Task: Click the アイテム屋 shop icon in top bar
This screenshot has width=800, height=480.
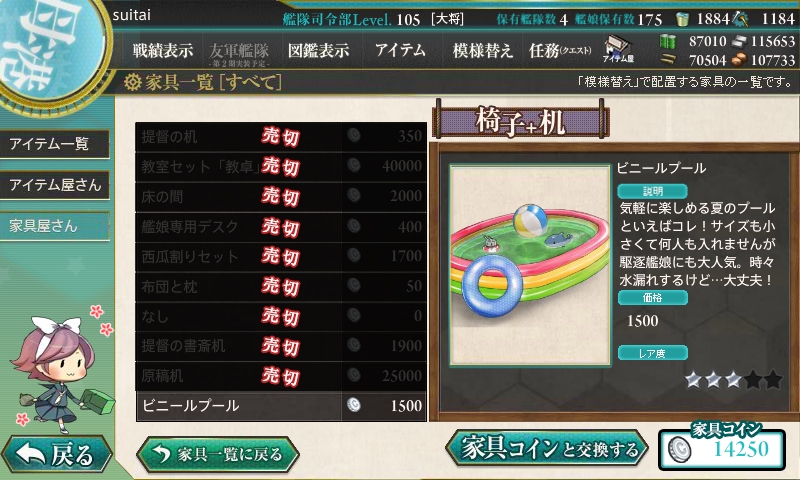Action: pos(618,49)
